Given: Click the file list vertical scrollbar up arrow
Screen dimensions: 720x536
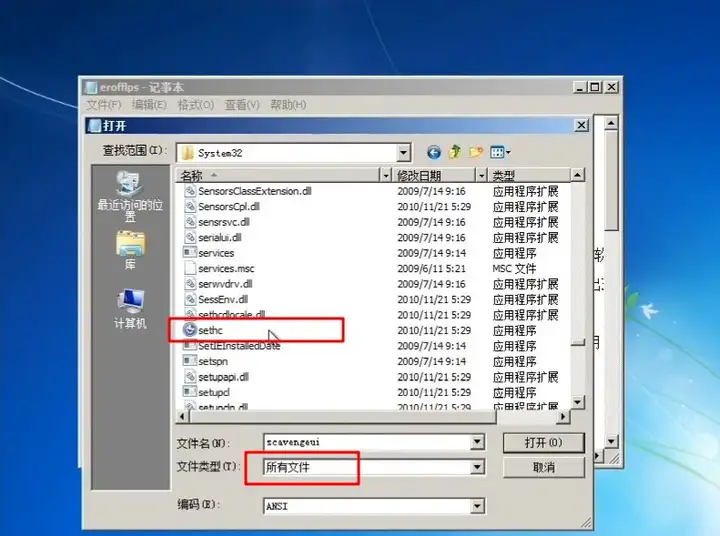Looking at the screenshot, I should [x=577, y=175].
